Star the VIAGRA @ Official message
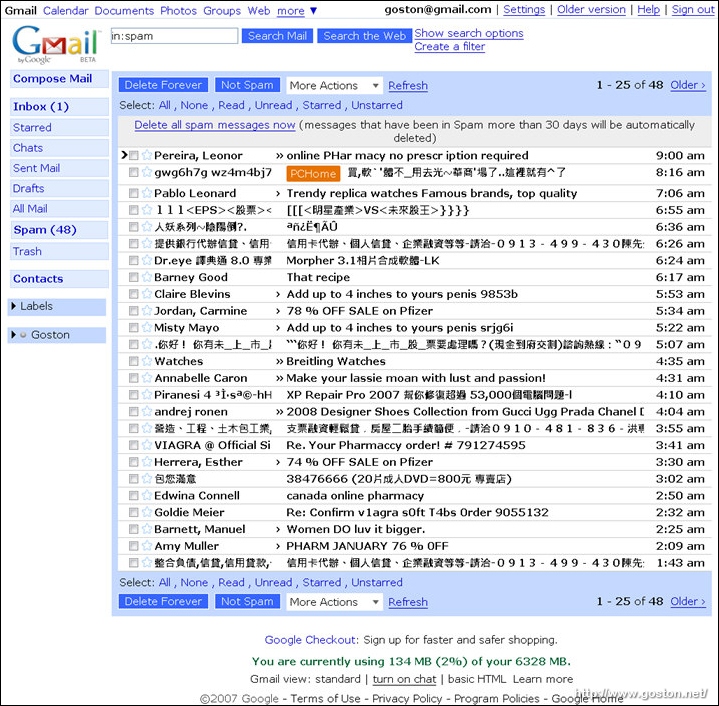This screenshot has height=706, width=719. click(x=147, y=445)
